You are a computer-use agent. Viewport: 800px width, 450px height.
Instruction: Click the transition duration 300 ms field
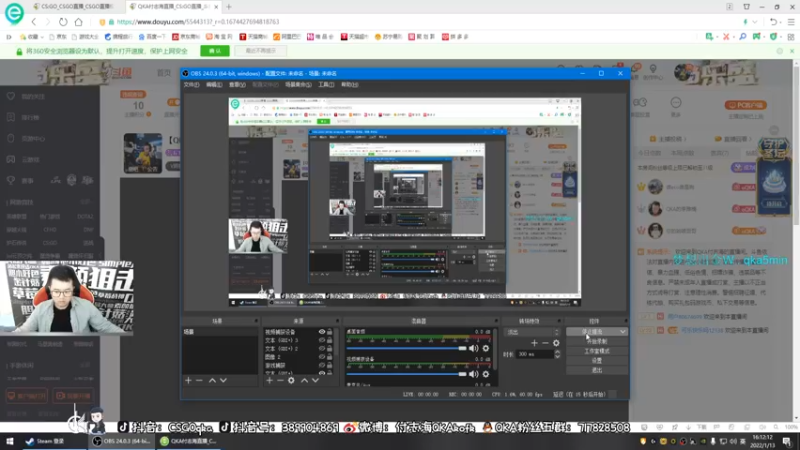pyautogui.click(x=534, y=354)
